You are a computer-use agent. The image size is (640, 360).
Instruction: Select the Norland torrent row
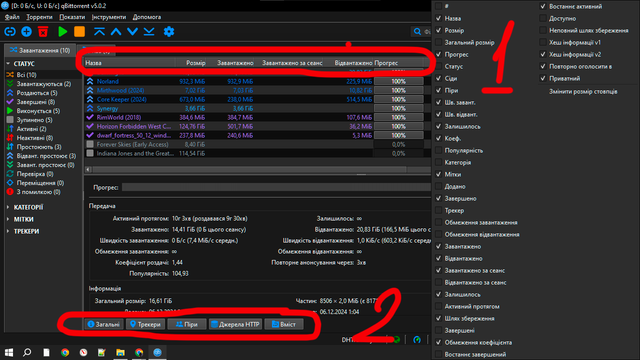point(257,81)
